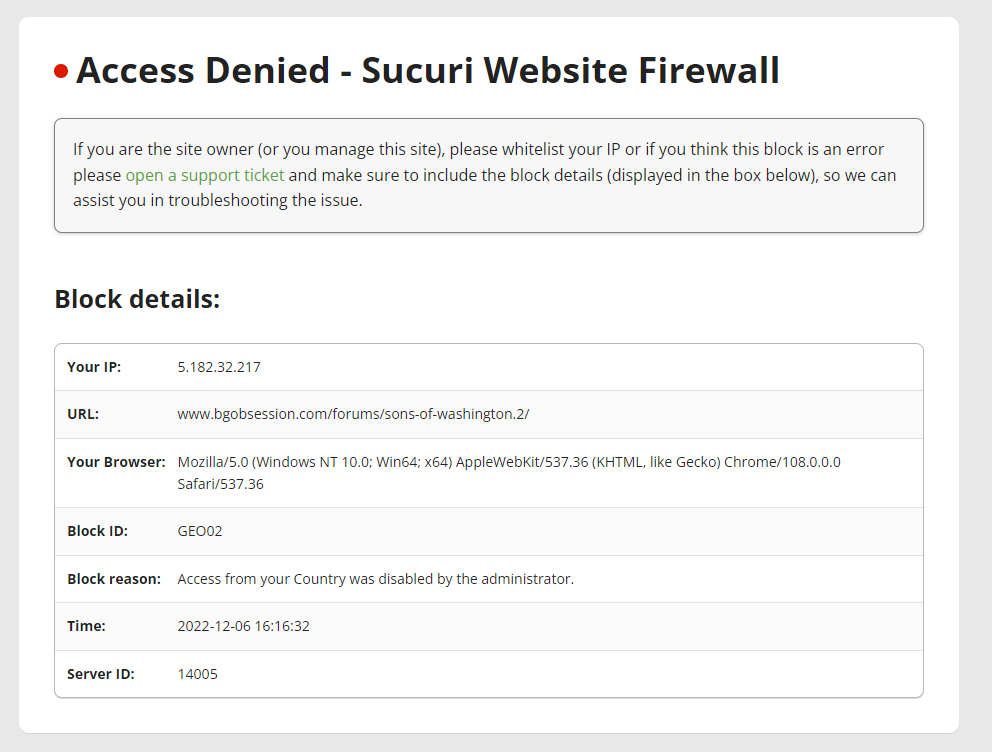Click the Access Denied heading text

pos(428,70)
